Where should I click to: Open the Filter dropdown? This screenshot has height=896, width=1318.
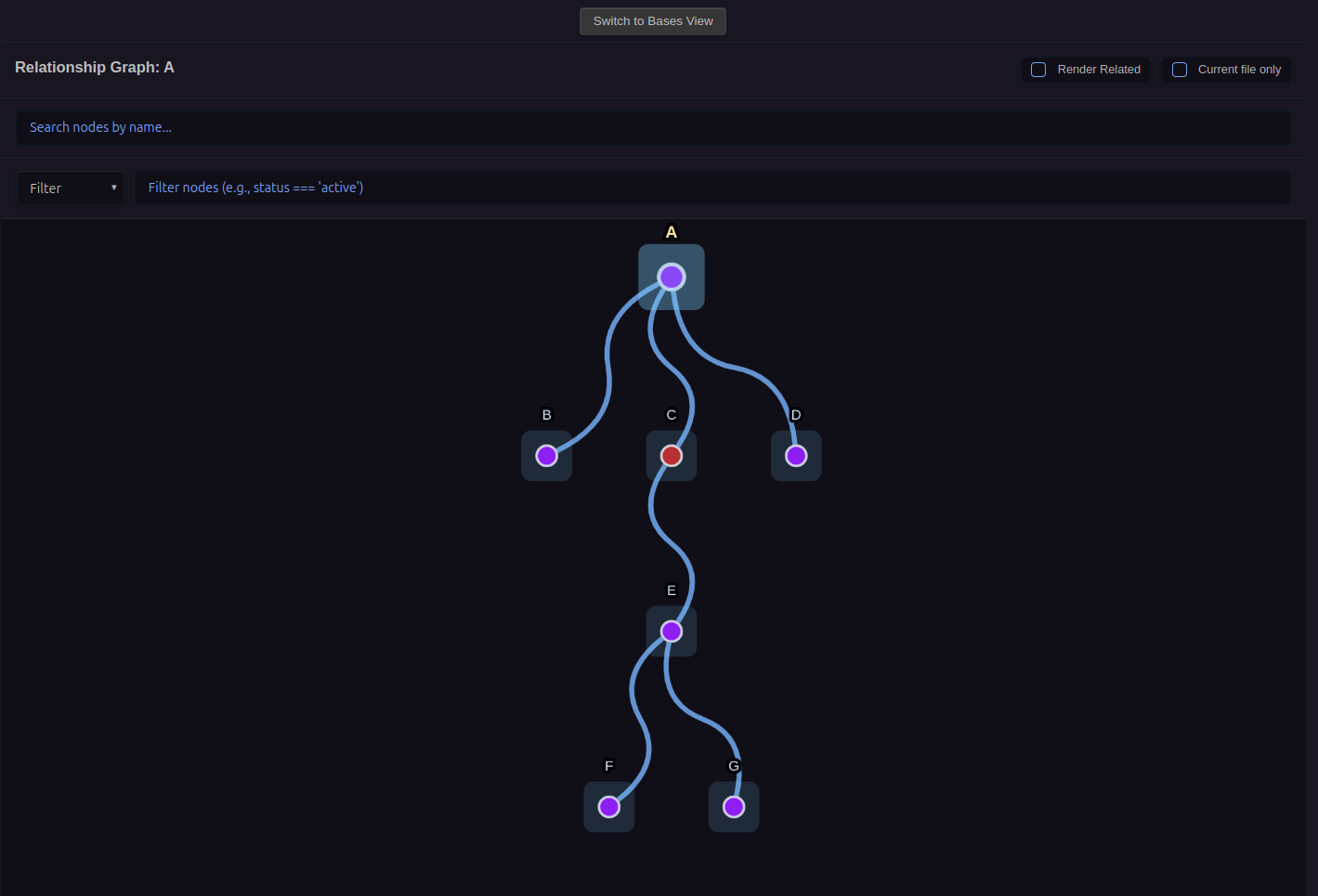click(x=70, y=188)
